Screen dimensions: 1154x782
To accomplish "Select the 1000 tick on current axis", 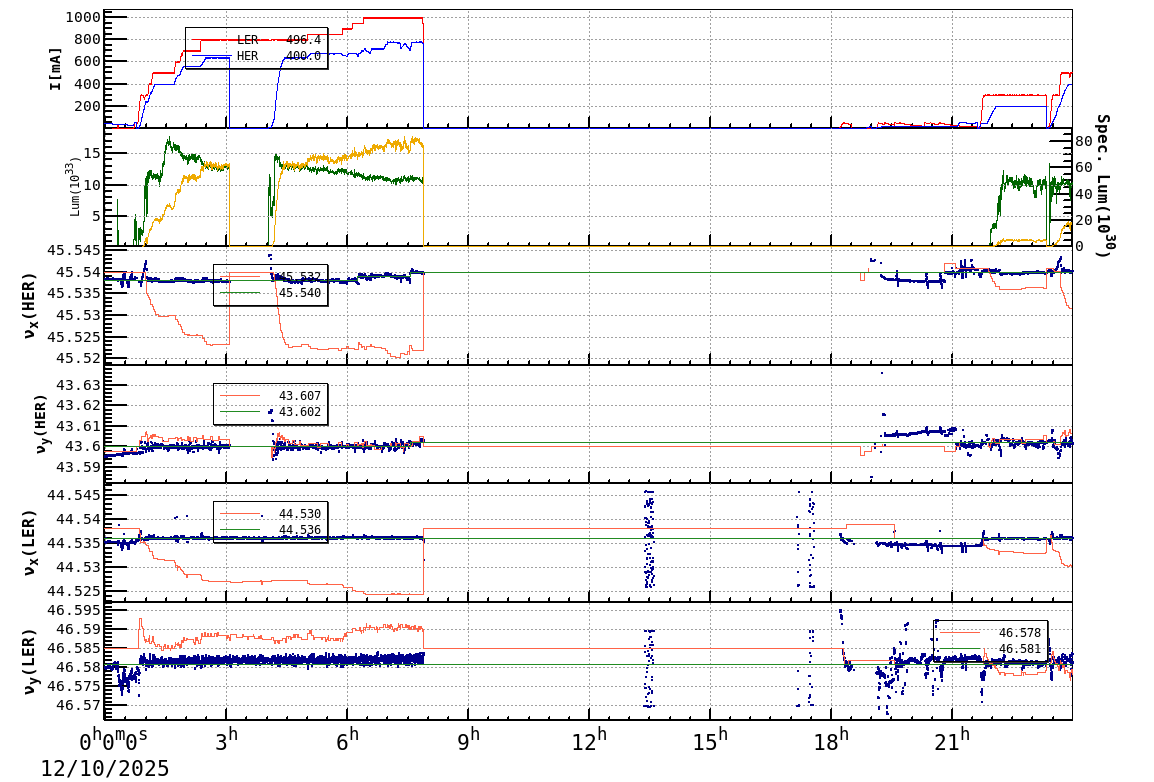I will pos(82,18).
